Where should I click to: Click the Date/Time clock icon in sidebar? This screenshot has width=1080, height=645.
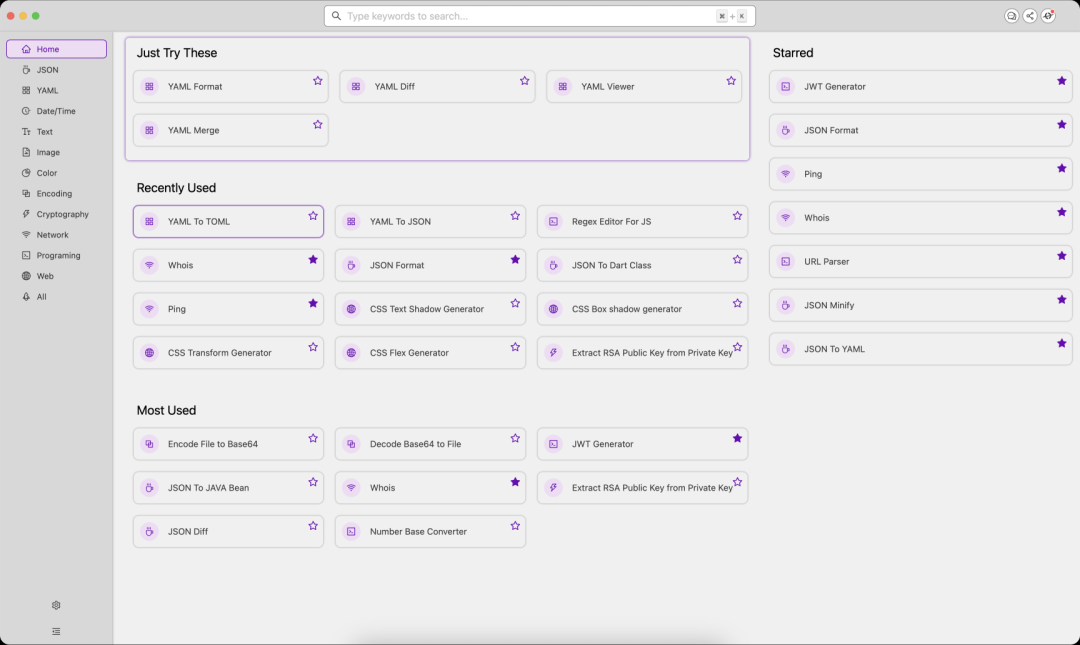(26, 111)
